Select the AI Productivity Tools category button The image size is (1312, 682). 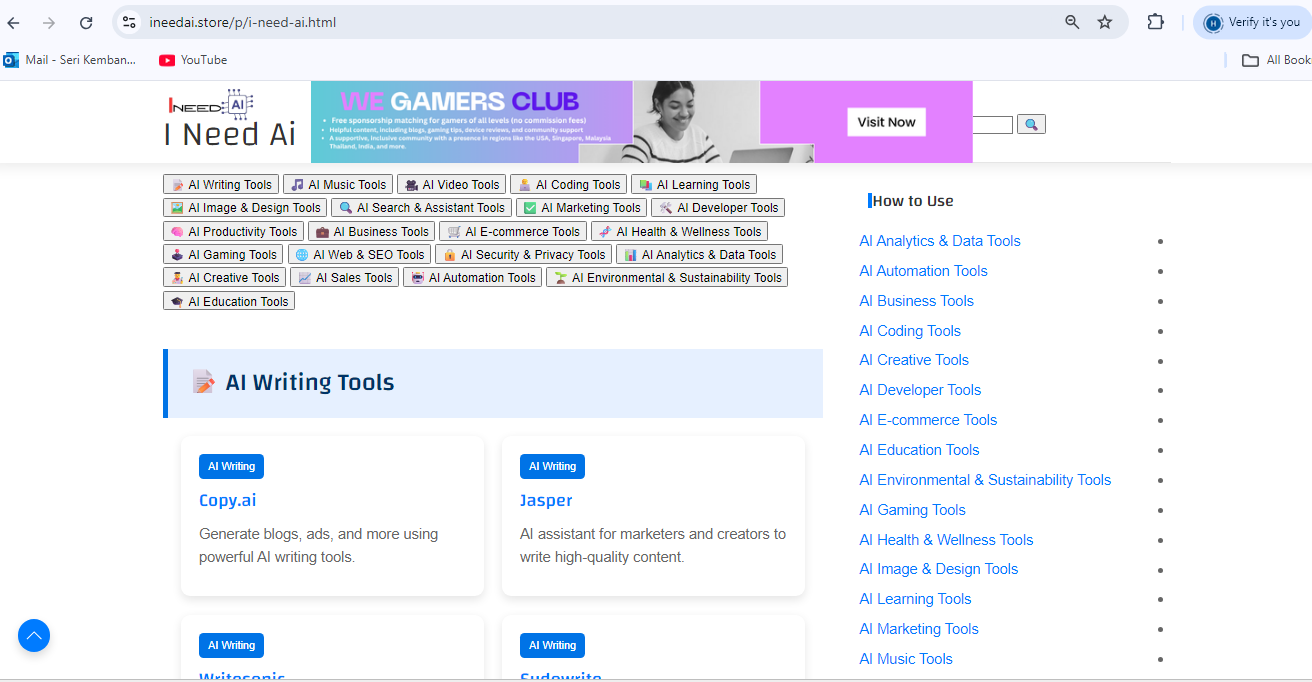click(x=233, y=231)
